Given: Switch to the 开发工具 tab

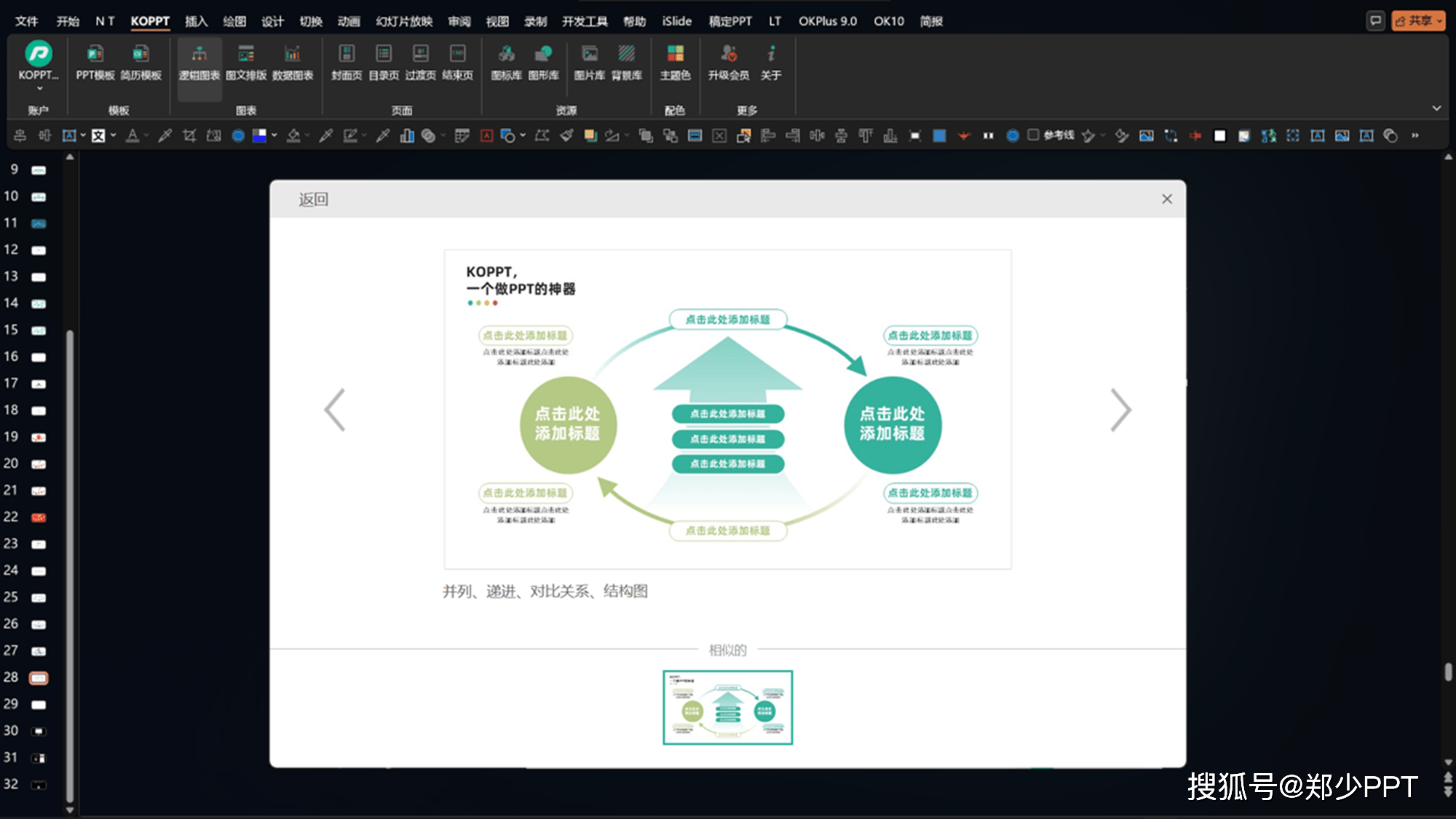Looking at the screenshot, I should [585, 21].
